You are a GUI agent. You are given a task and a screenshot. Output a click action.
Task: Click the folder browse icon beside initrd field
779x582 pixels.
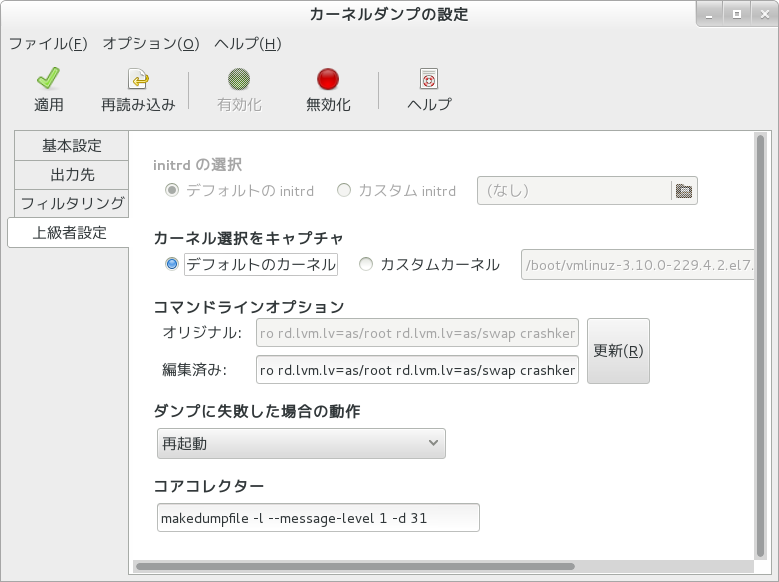point(684,191)
